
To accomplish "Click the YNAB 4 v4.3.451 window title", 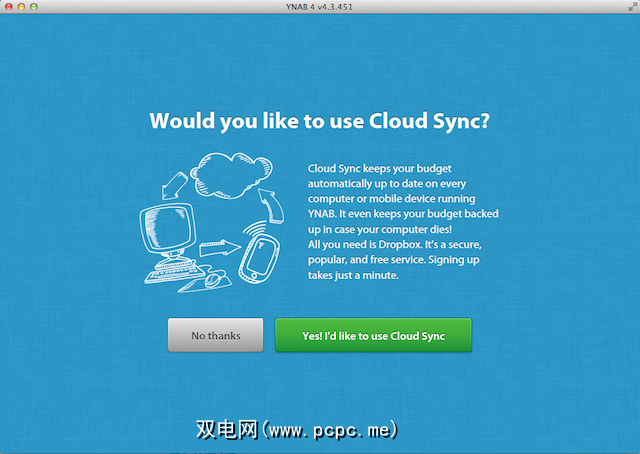I will click(319, 7).
